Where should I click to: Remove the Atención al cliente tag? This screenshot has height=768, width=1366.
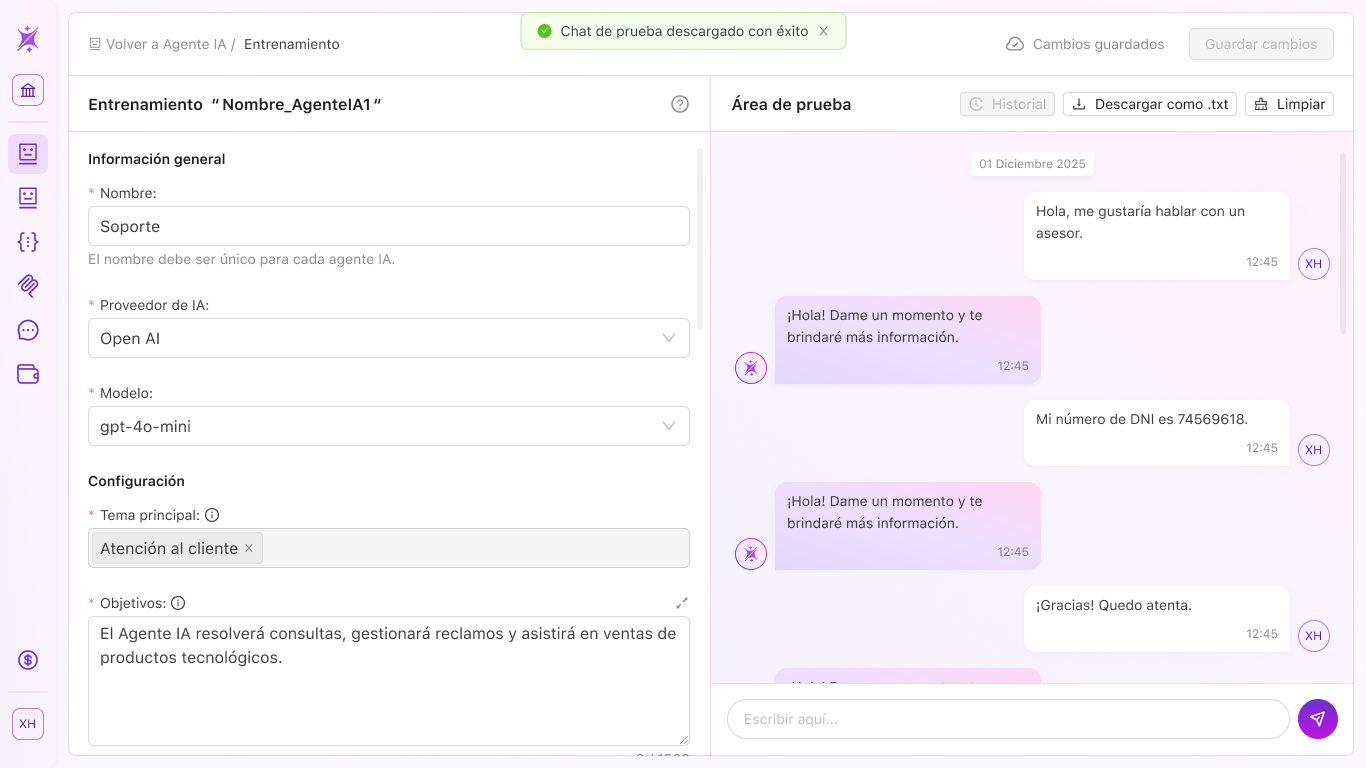[249, 548]
